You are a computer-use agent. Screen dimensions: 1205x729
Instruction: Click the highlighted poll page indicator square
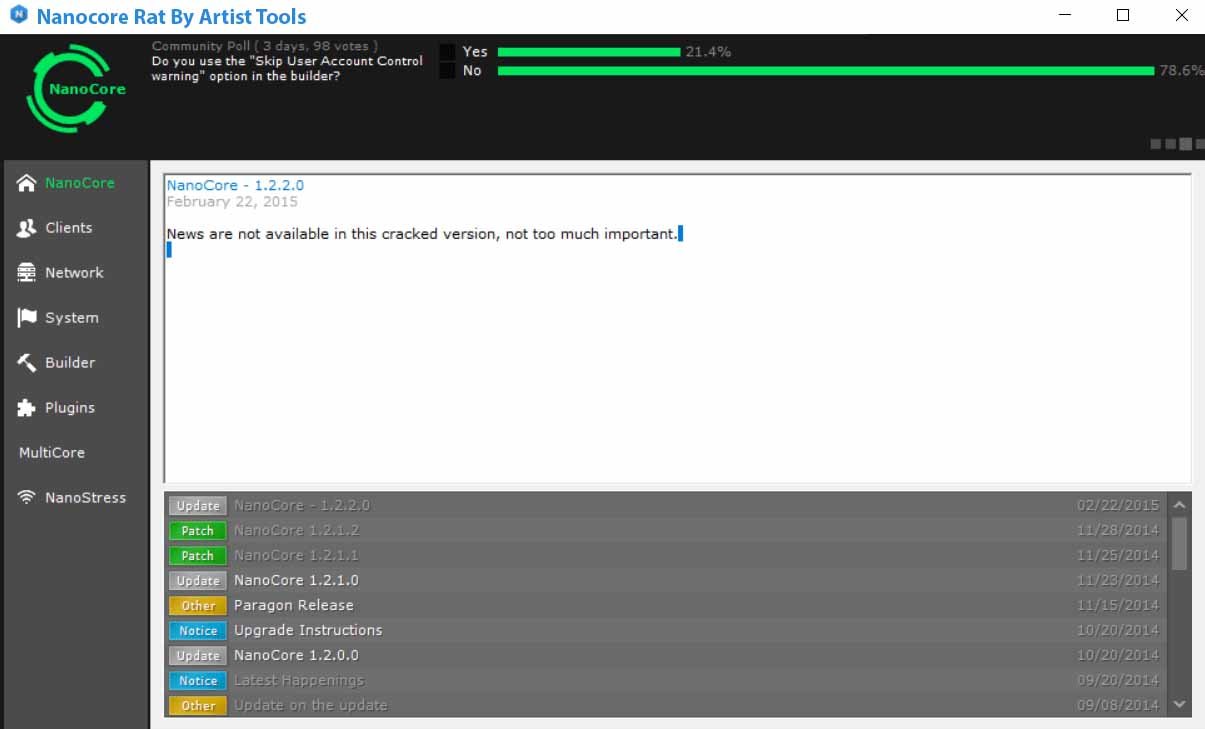pos(1186,144)
